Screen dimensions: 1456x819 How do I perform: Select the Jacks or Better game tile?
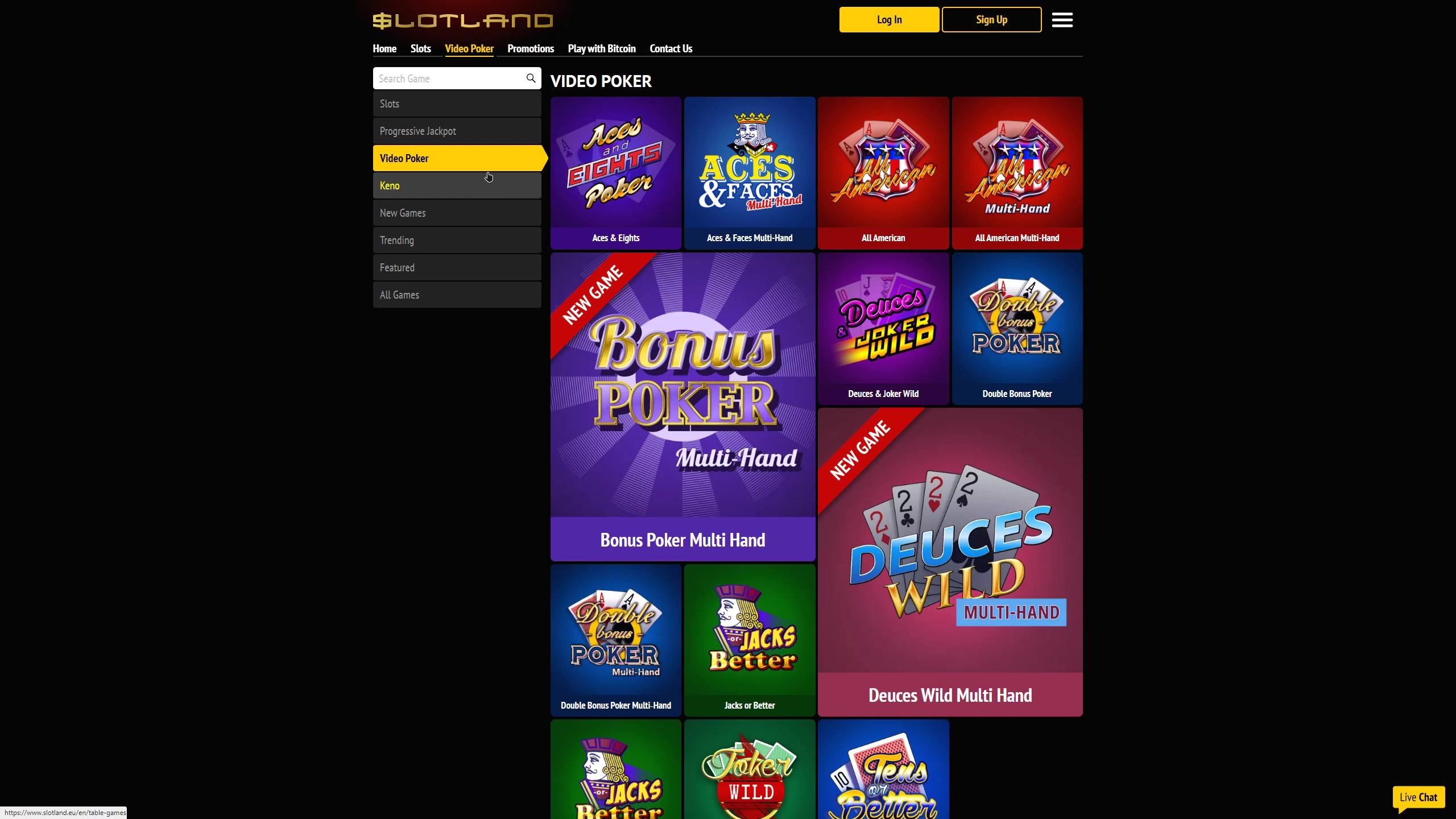coord(750,640)
